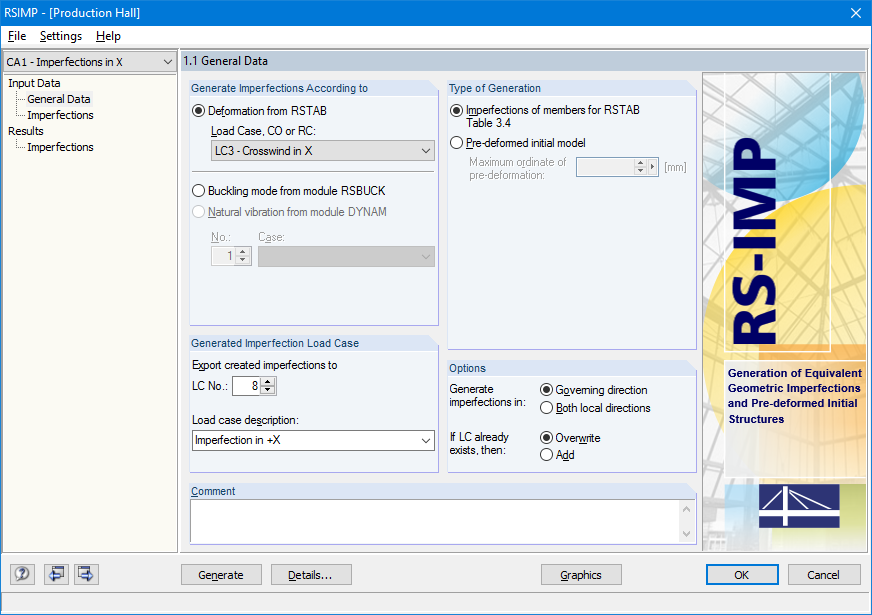Click the Input Data tree node
The image size is (872, 615).
coord(34,83)
